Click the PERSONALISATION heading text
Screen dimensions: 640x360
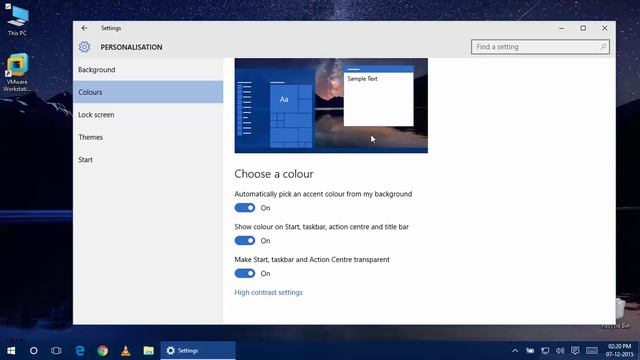click(131, 47)
